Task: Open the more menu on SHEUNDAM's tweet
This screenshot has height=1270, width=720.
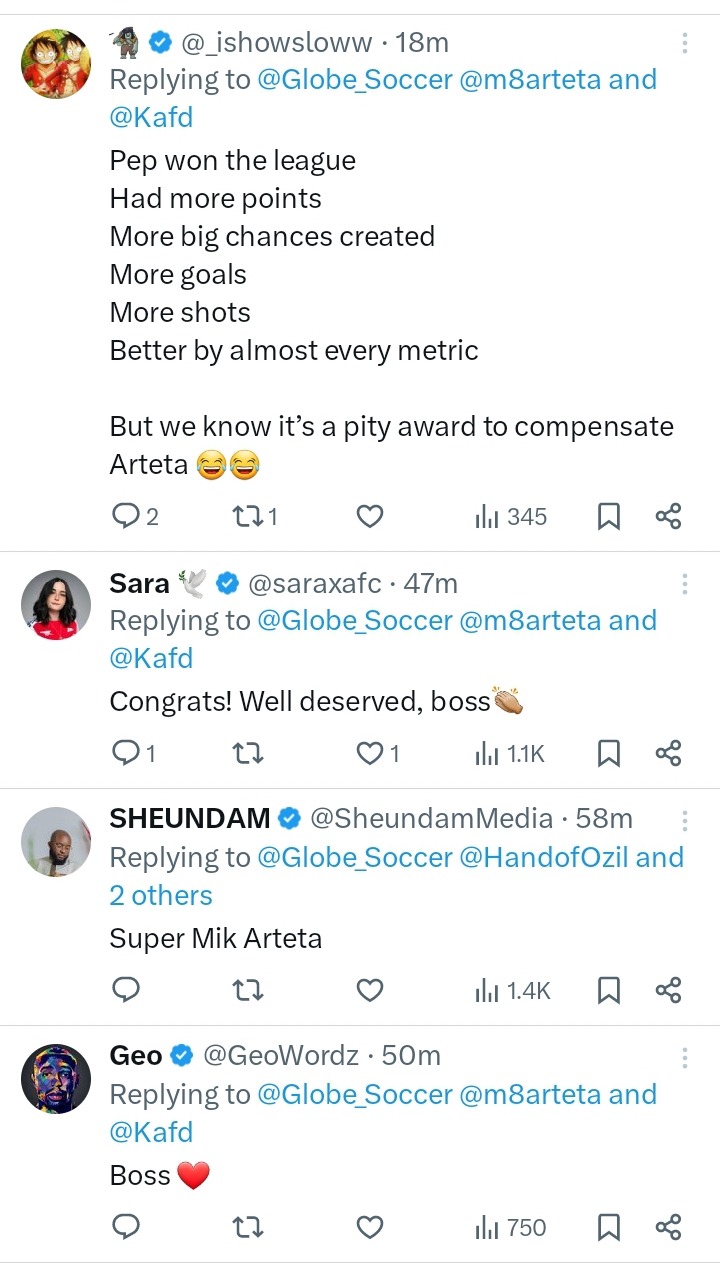Action: pyautogui.click(x=685, y=821)
